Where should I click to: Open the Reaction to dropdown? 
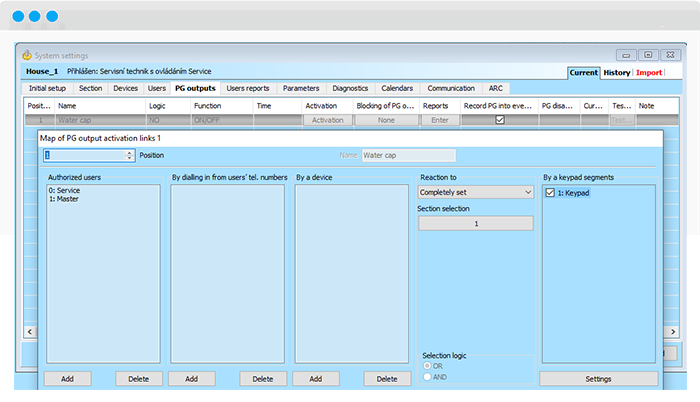tap(475, 192)
